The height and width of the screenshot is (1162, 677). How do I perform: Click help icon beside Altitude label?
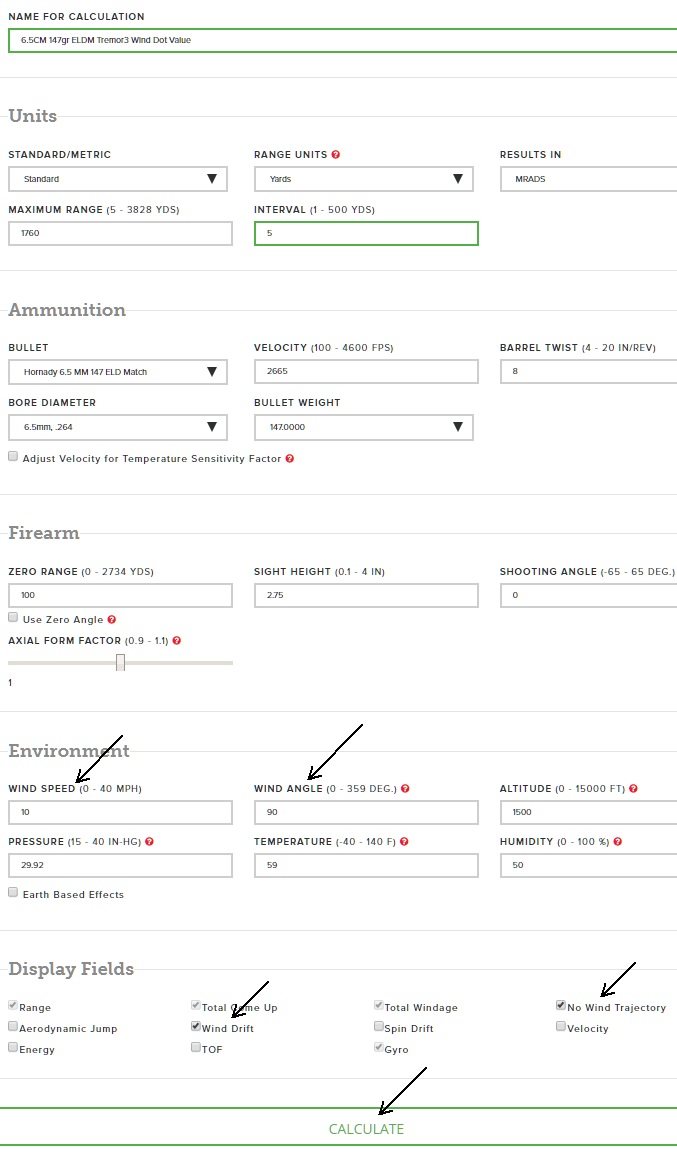[634, 789]
